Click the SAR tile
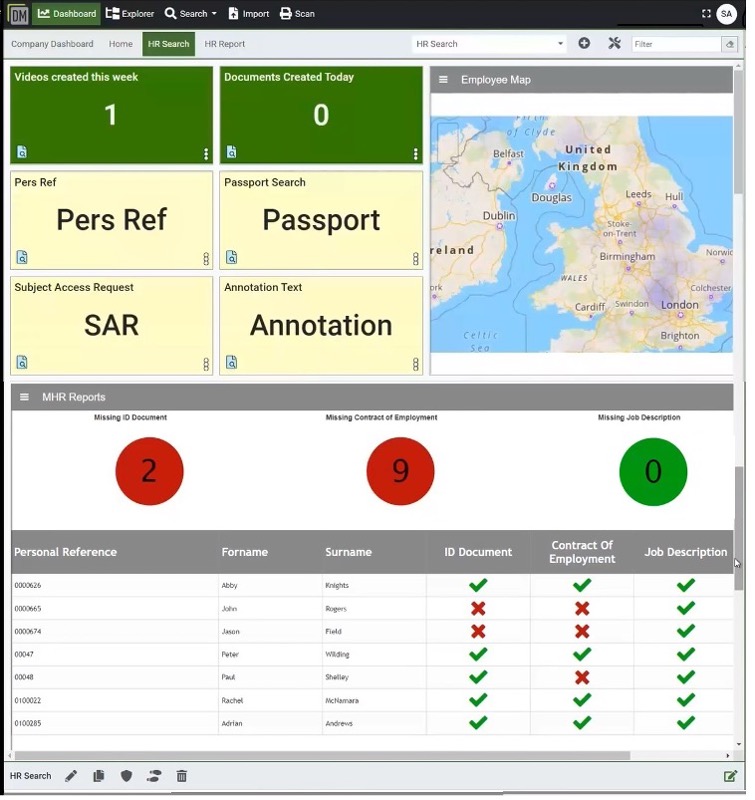755x800 pixels. click(112, 326)
